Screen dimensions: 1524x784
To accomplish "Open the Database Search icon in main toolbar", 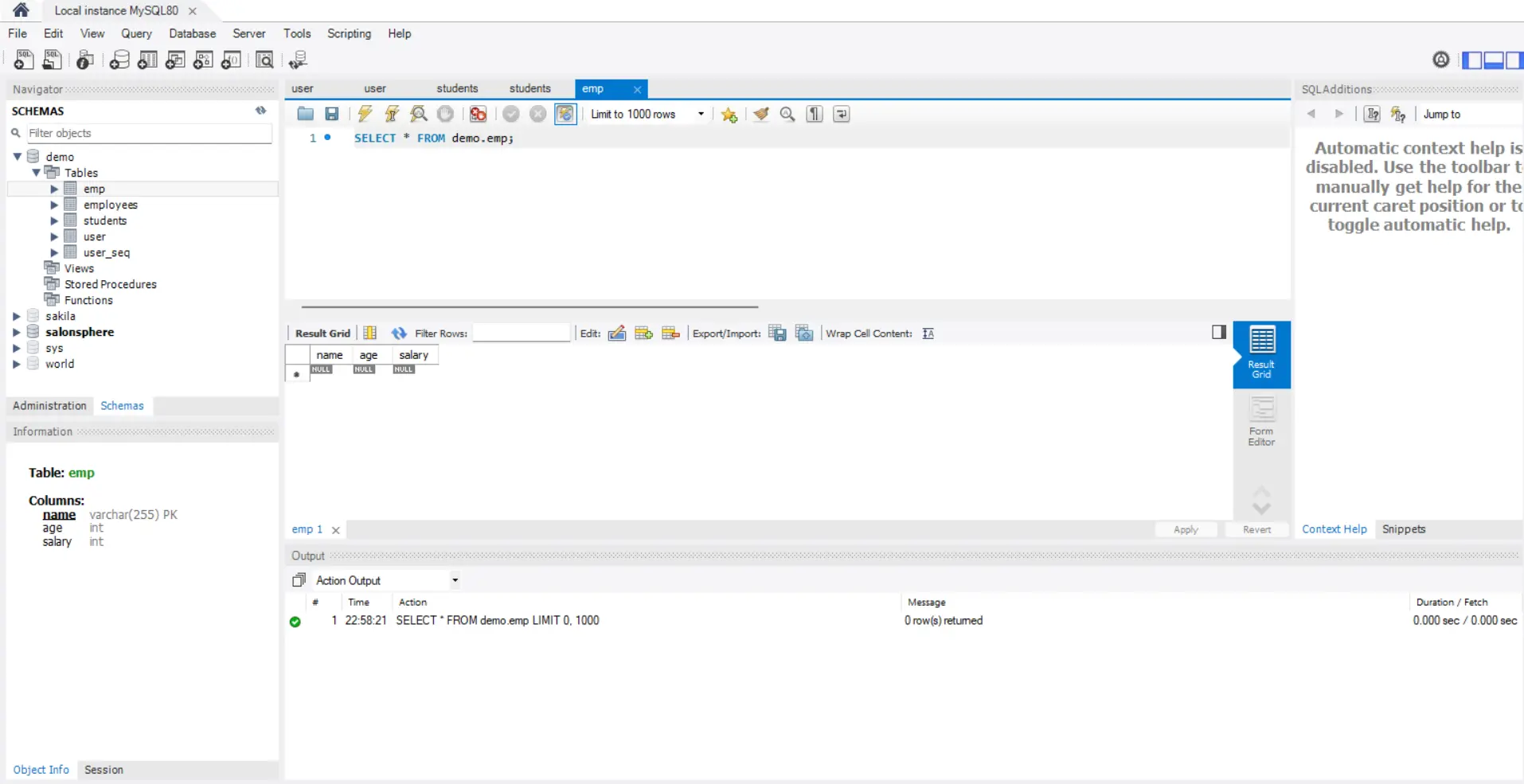I will (x=265, y=60).
